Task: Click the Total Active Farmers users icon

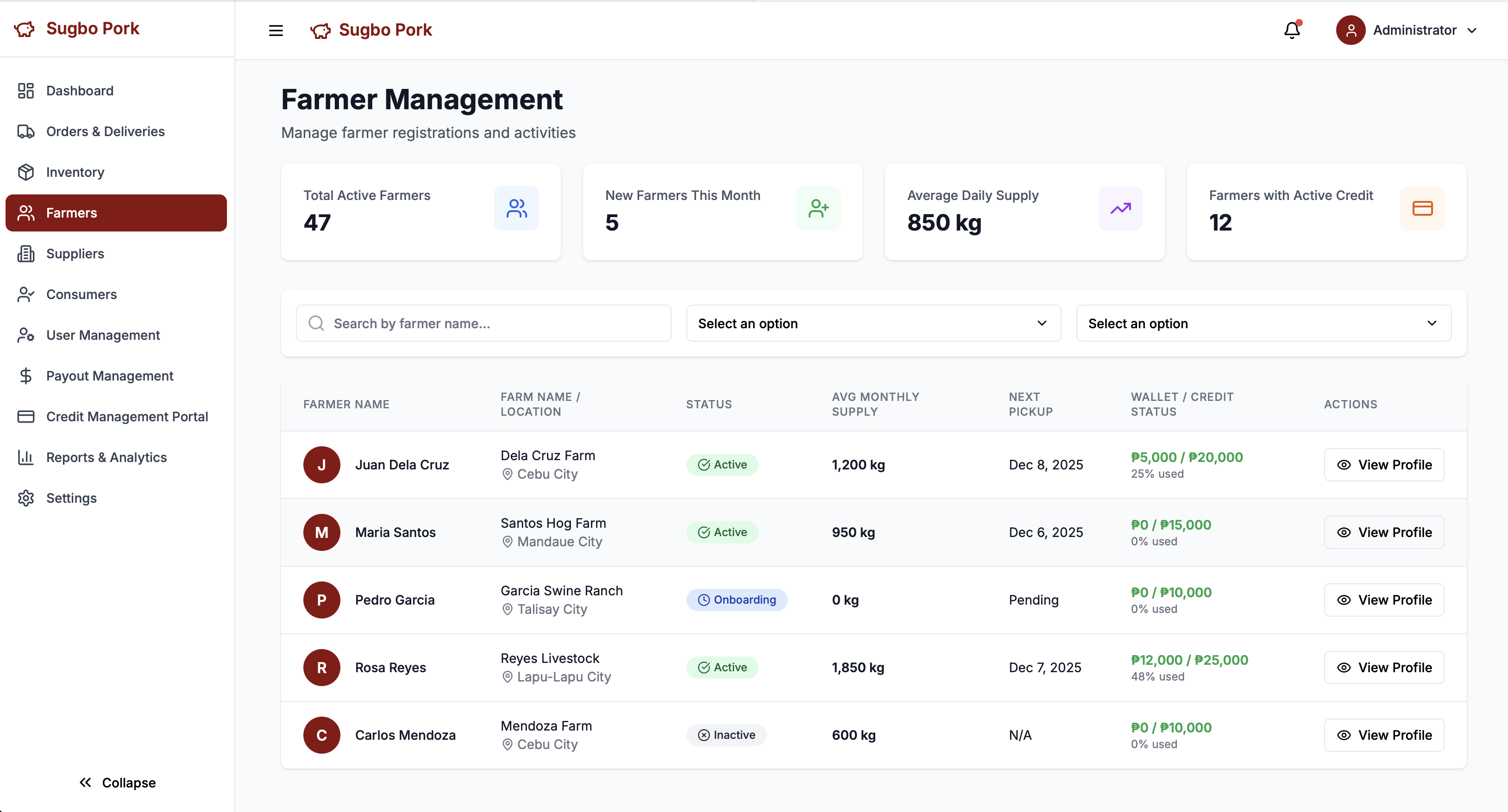Action: click(x=516, y=208)
